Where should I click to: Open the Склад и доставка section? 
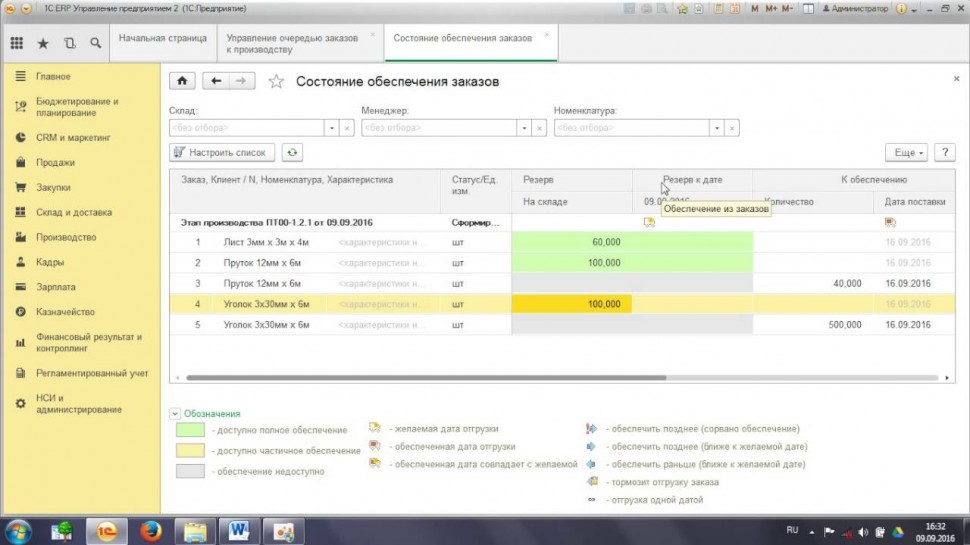click(74, 212)
